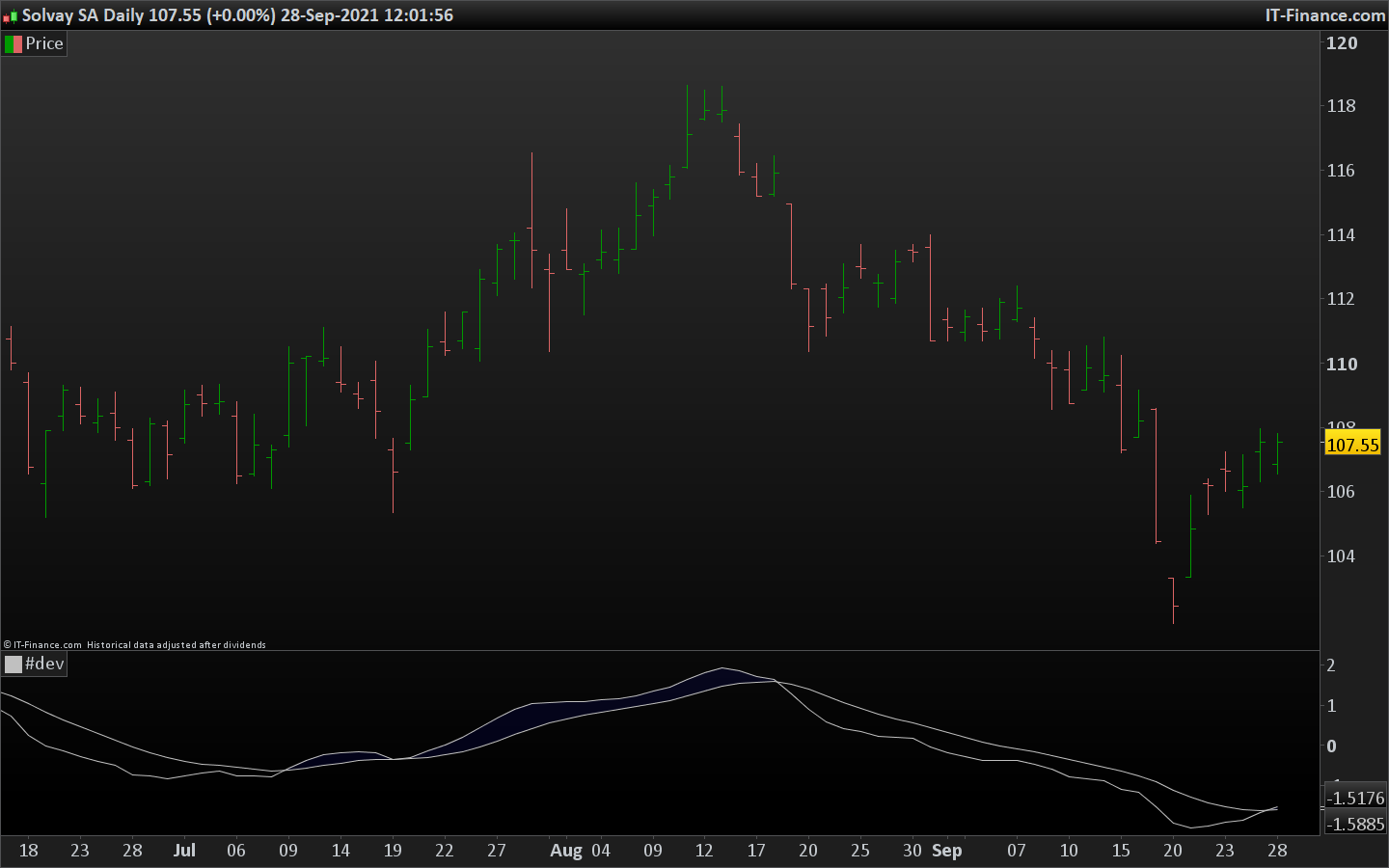The image size is (1389, 868).
Task: Click the 104 level on the price axis
Action: (x=1342, y=556)
